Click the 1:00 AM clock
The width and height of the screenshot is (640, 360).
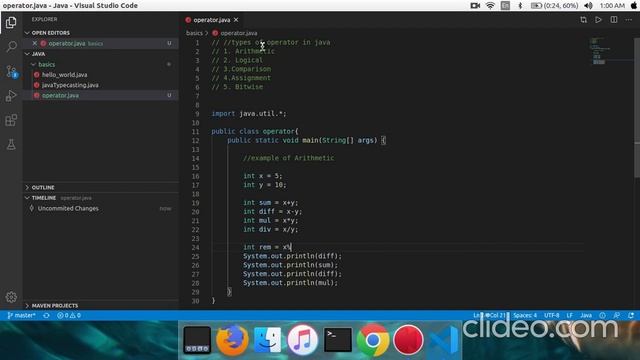612,6
